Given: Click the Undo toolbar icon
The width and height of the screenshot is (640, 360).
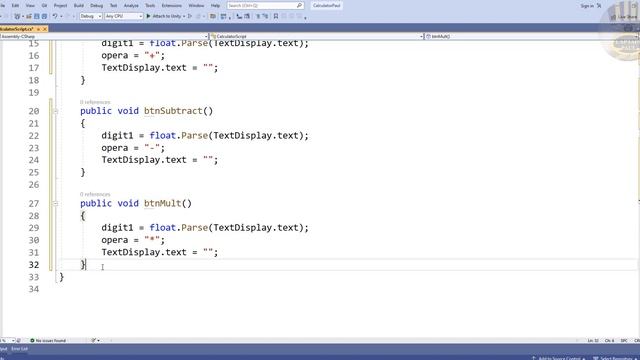Looking at the screenshot, I should pos(55,16).
